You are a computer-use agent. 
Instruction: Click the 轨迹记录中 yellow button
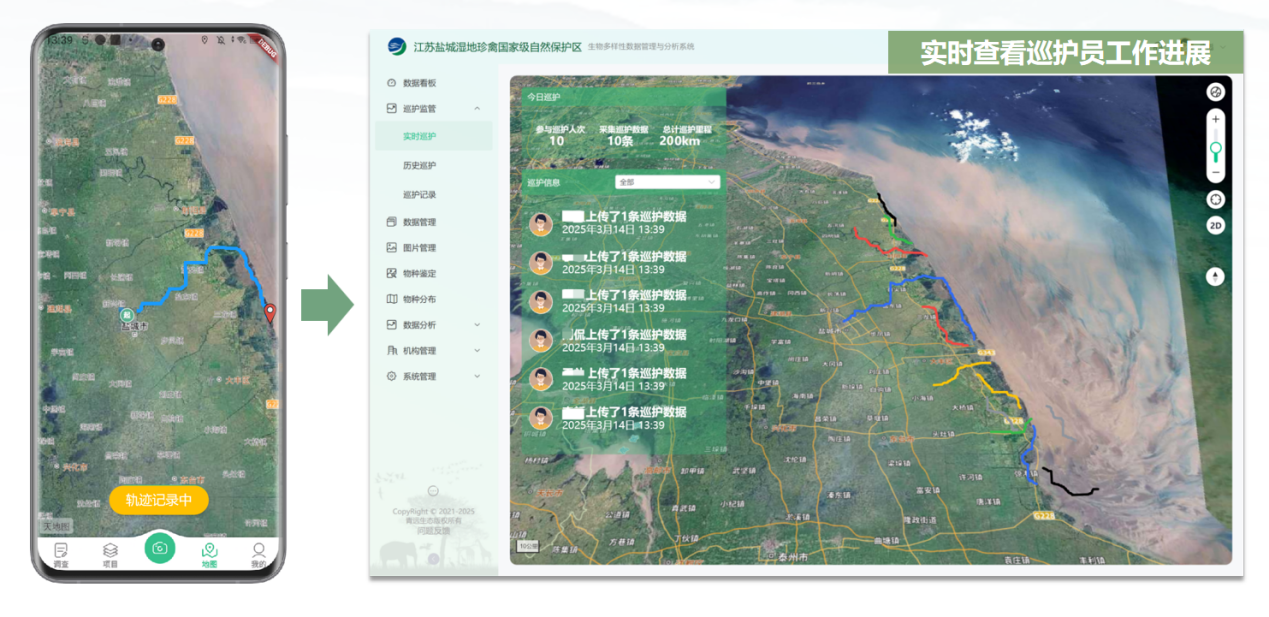(159, 500)
